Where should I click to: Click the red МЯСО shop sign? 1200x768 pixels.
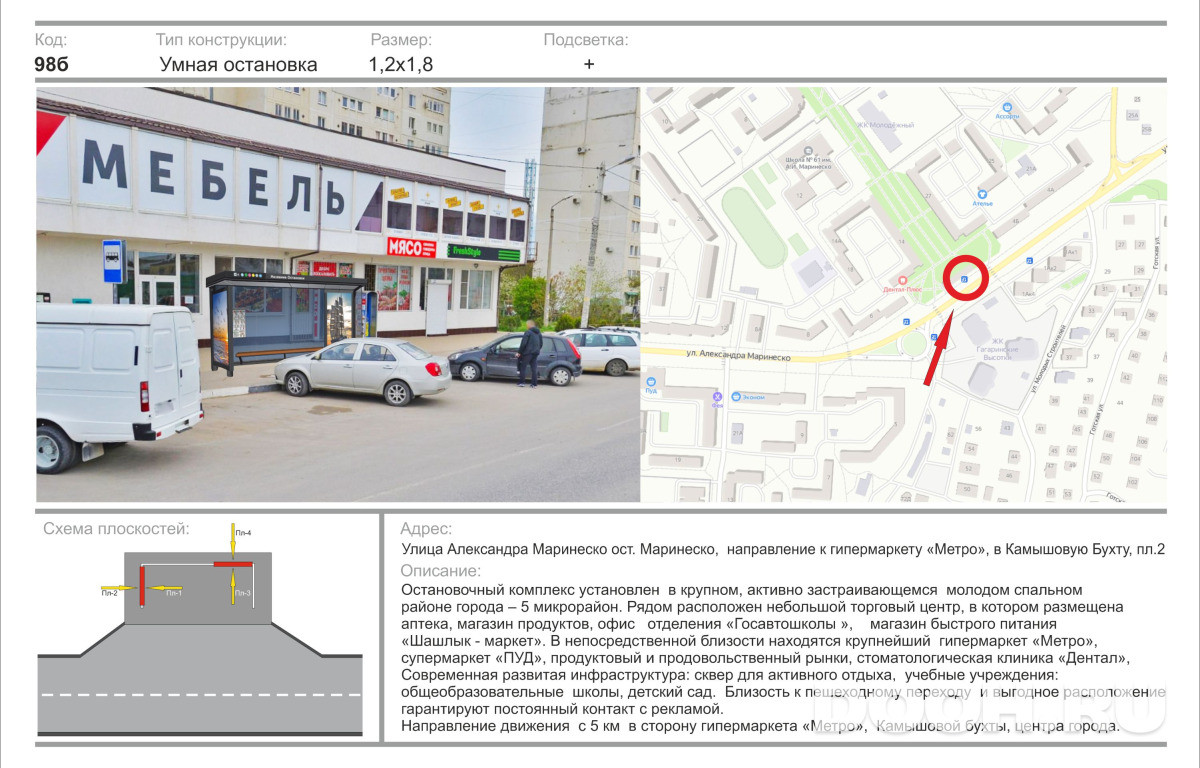pyautogui.click(x=412, y=247)
